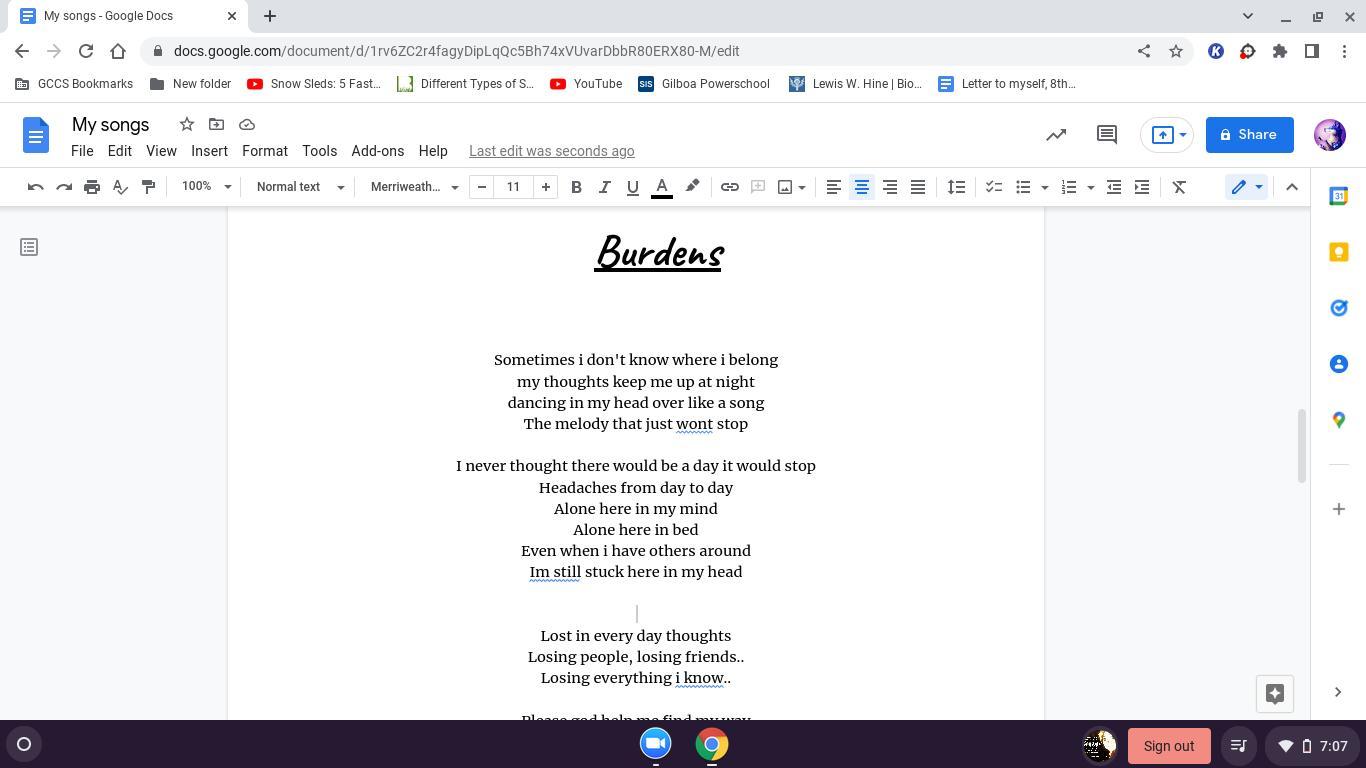Click the document vertical scrollbar
This screenshot has height=768, width=1366.
[1301, 445]
